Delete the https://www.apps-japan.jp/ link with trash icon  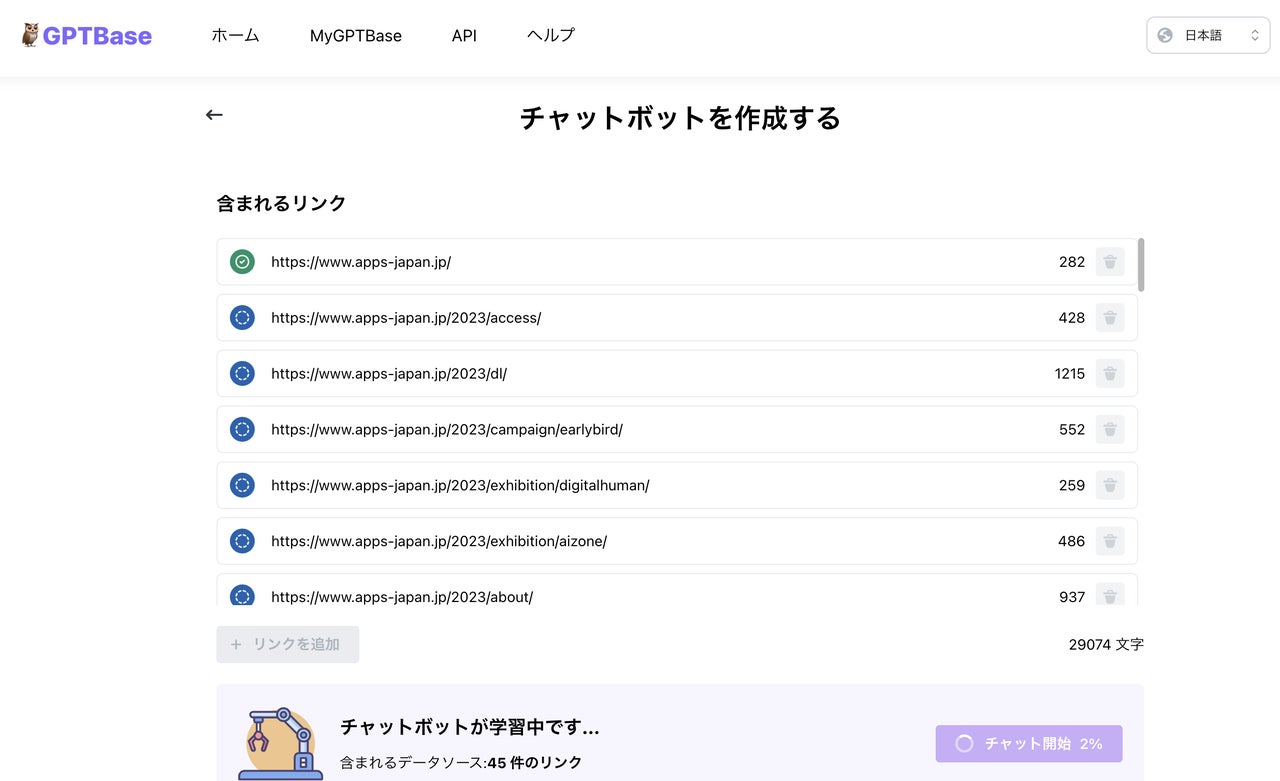point(1110,261)
